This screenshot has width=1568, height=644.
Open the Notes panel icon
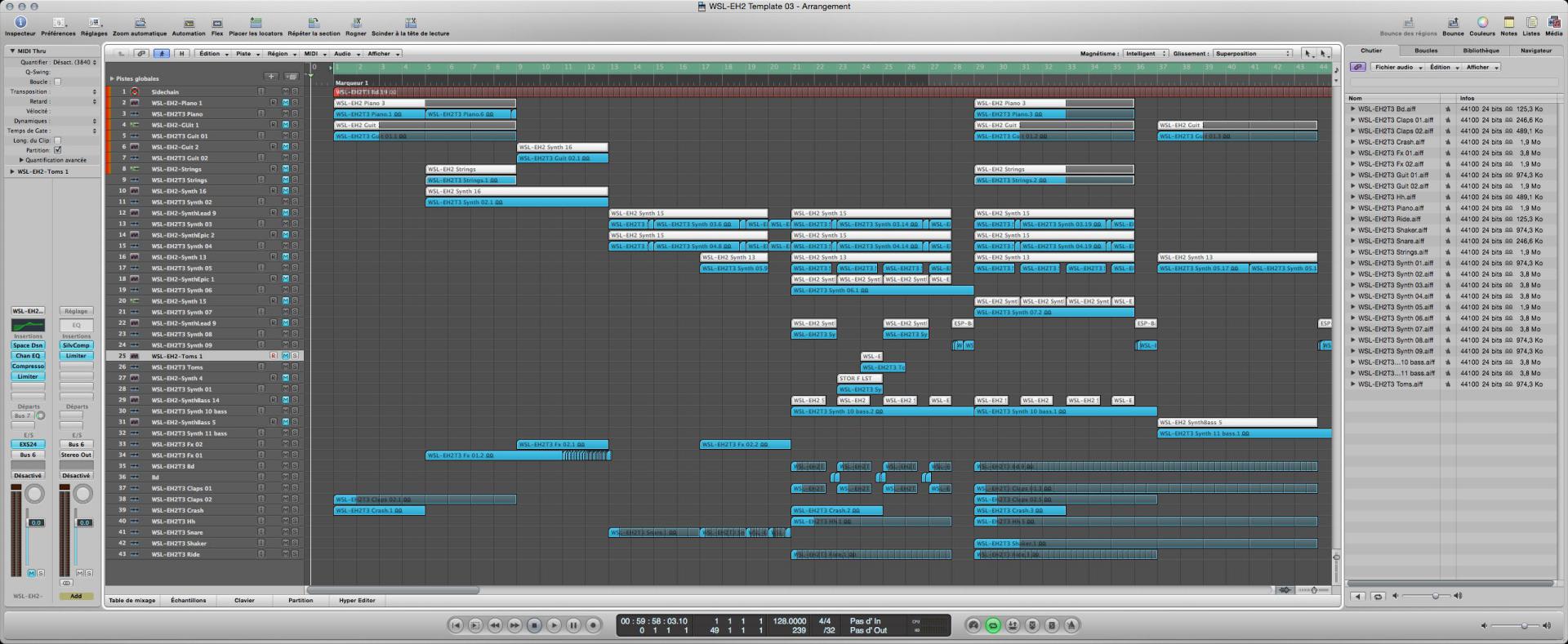pyautogui.click(x=1508, y=23)
